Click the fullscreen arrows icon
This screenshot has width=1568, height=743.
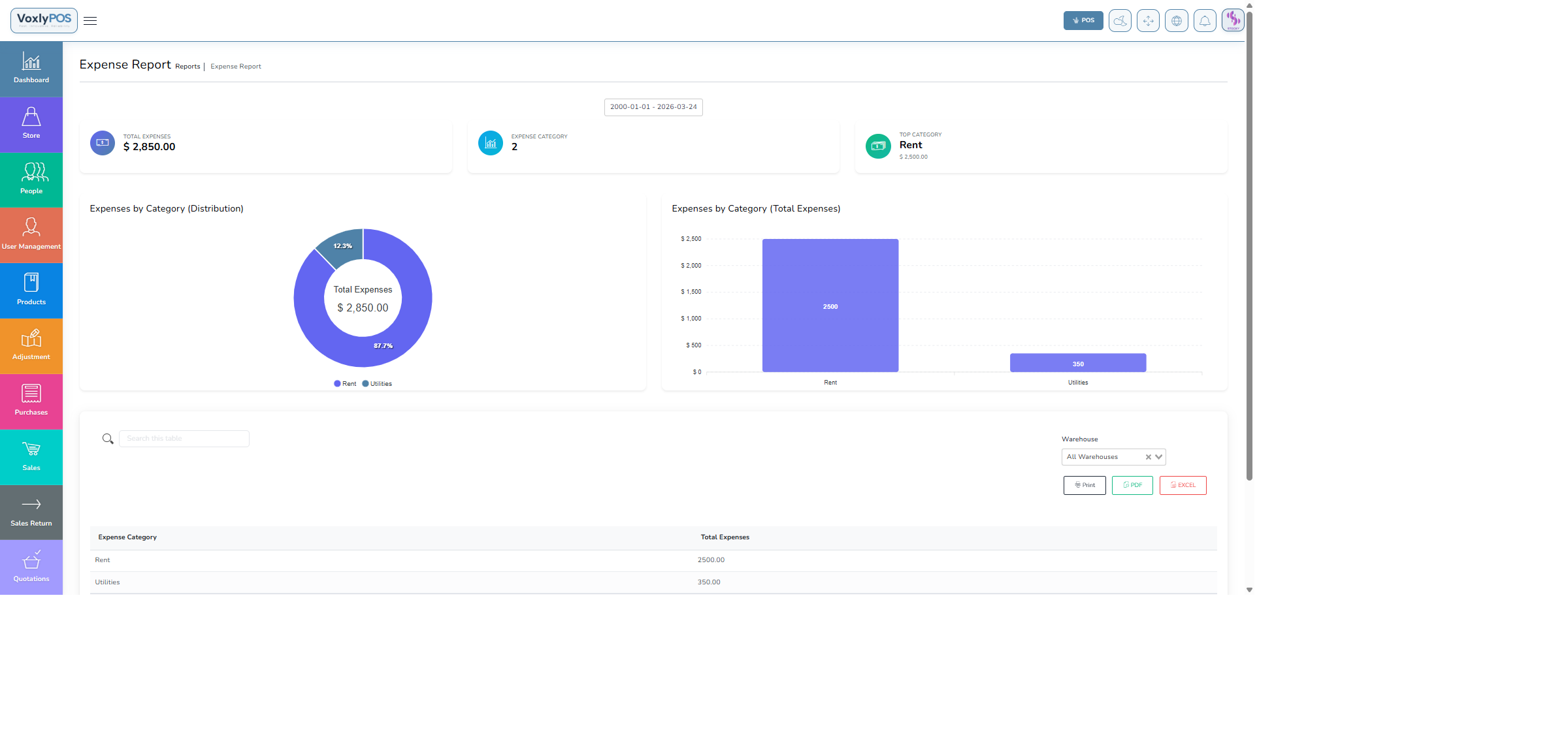[1148, 21]
